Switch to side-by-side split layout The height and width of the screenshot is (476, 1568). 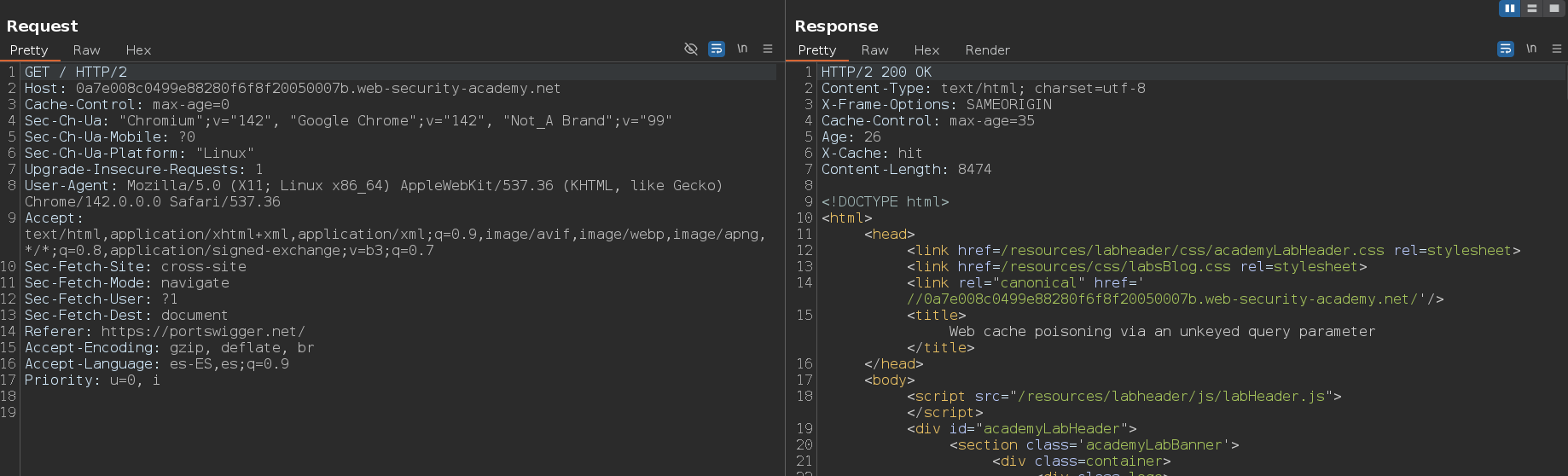[1510, 8]
